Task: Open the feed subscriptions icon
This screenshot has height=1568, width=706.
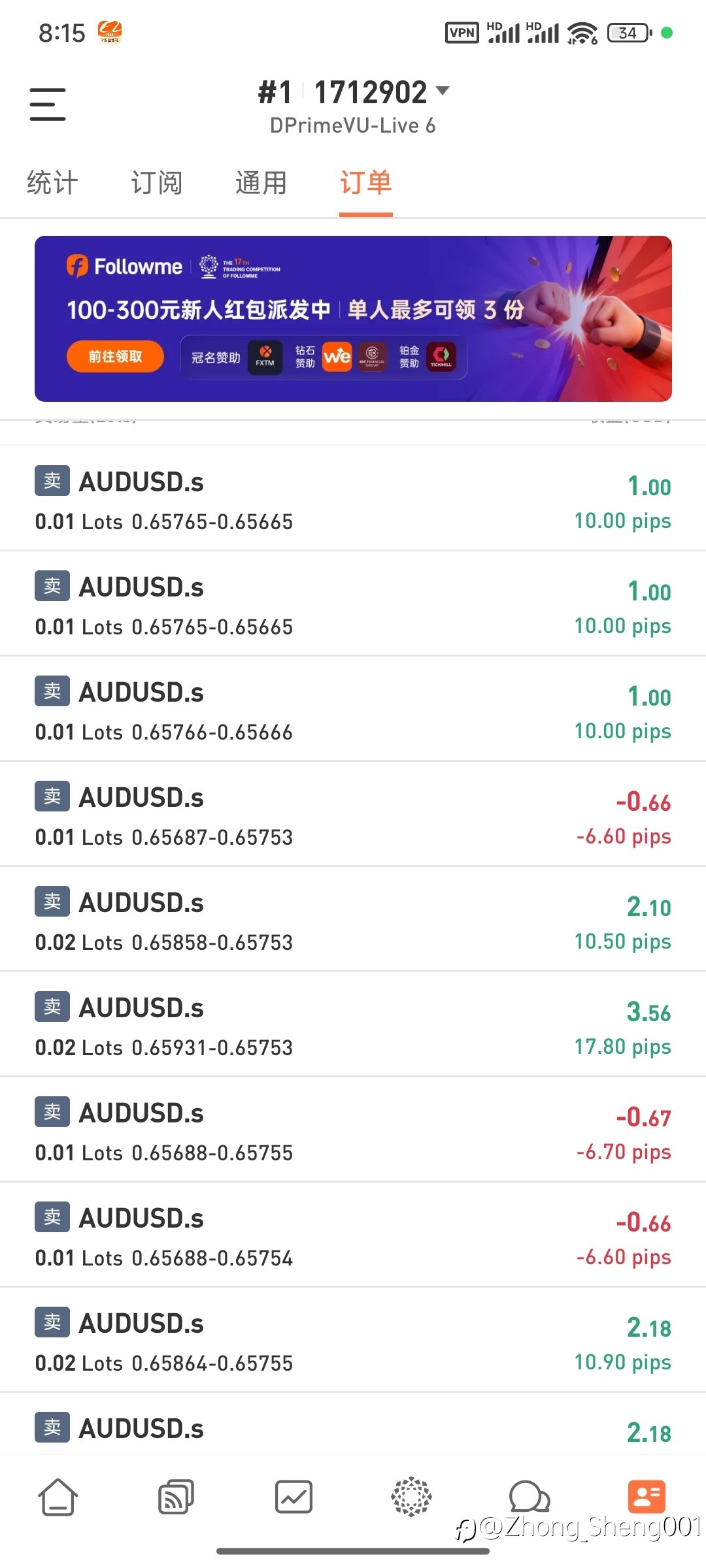Action: [x=176, y=1496]
